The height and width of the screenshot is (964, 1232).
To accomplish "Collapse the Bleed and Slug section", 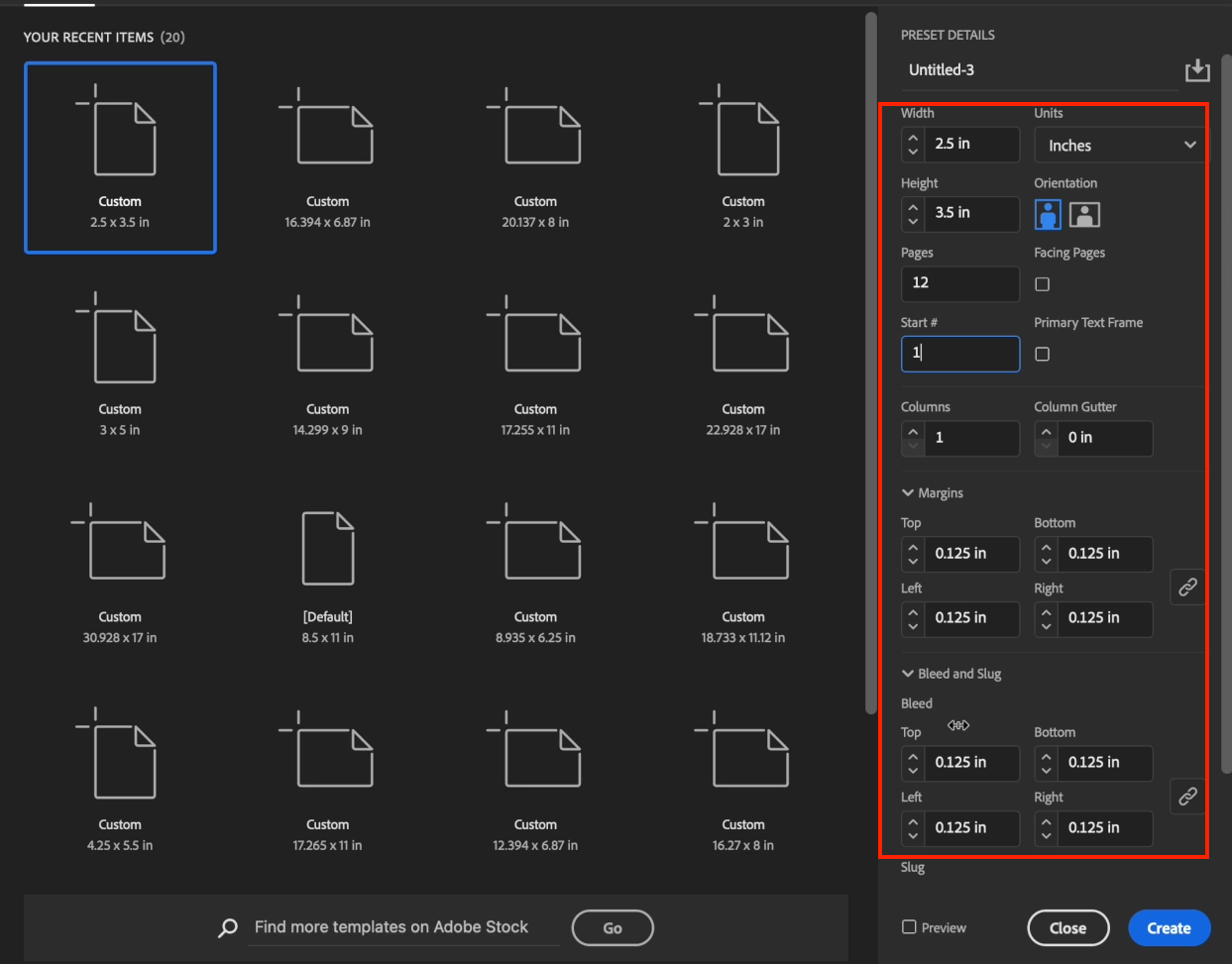I will tap(907, 674).
